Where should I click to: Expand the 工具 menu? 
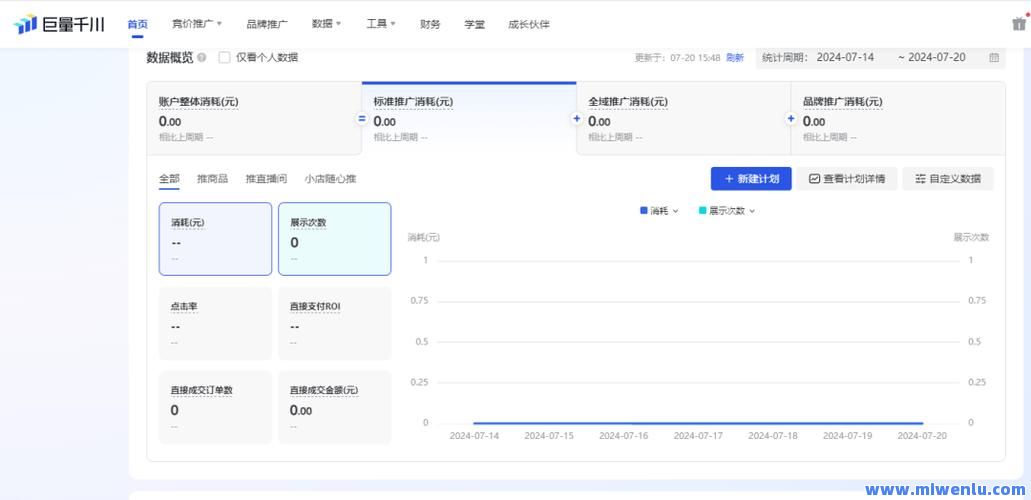(381, 24)
